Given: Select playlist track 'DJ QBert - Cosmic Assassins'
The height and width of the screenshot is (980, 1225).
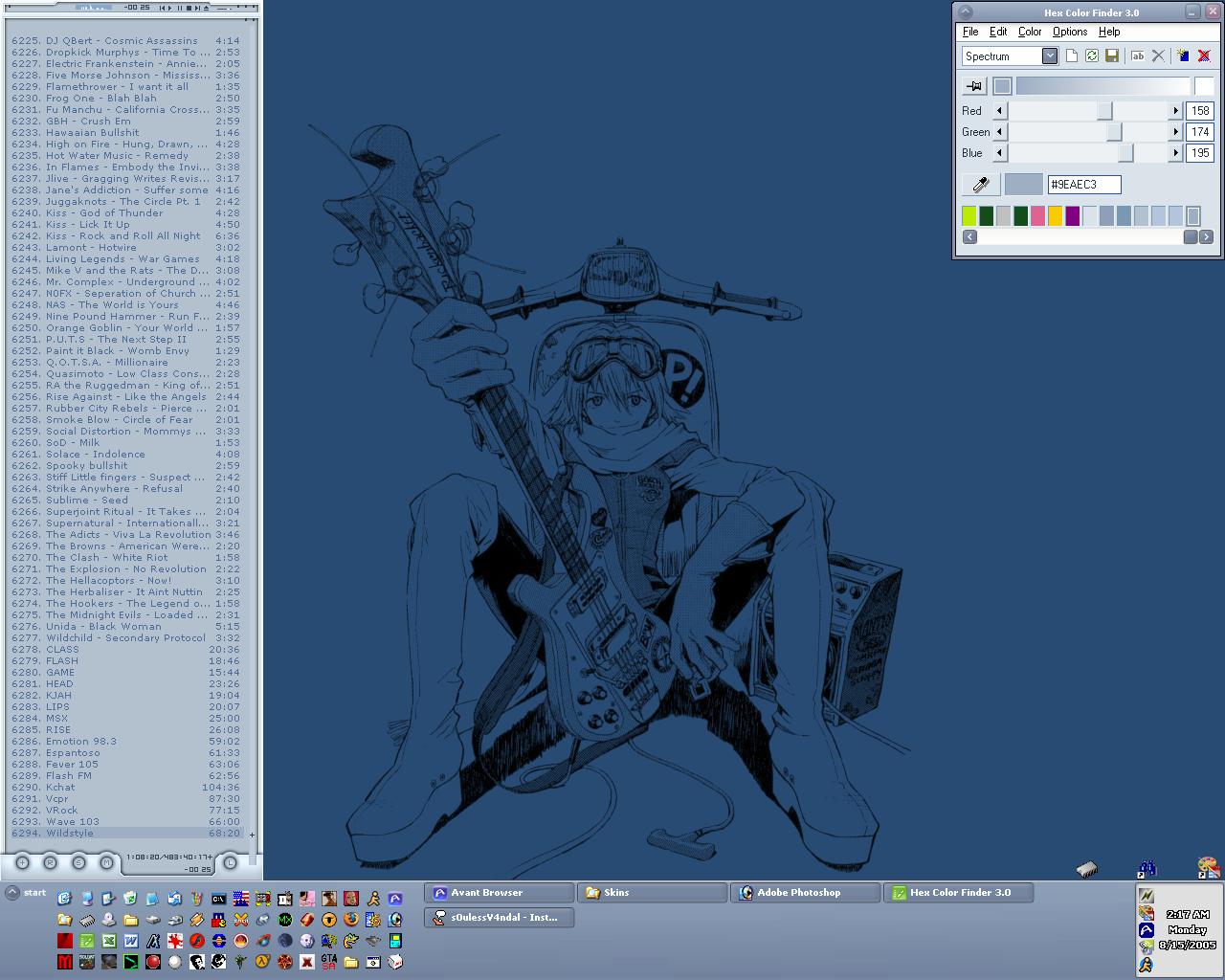Looking at the screenshot, I should click(x=125, y=40).
